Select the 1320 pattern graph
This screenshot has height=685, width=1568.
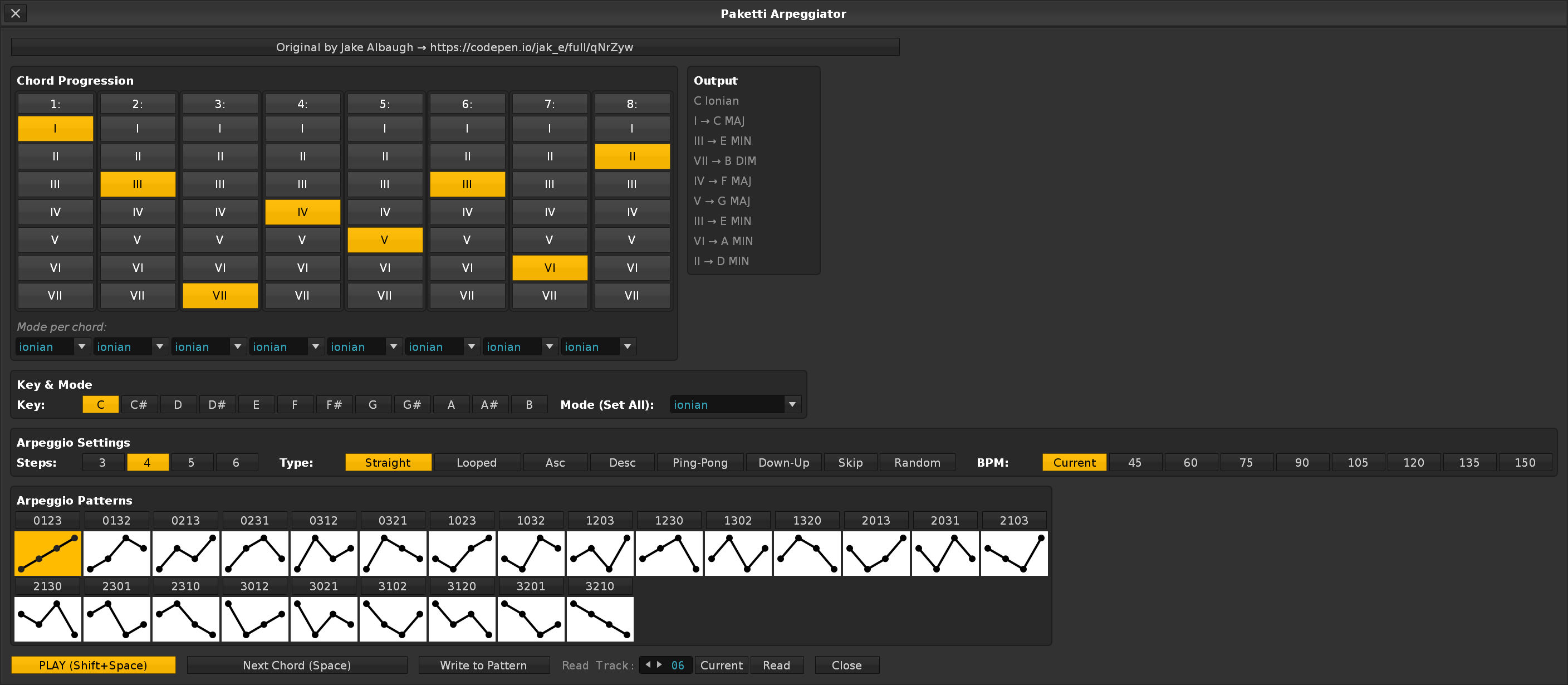click(x=807, y=553)
